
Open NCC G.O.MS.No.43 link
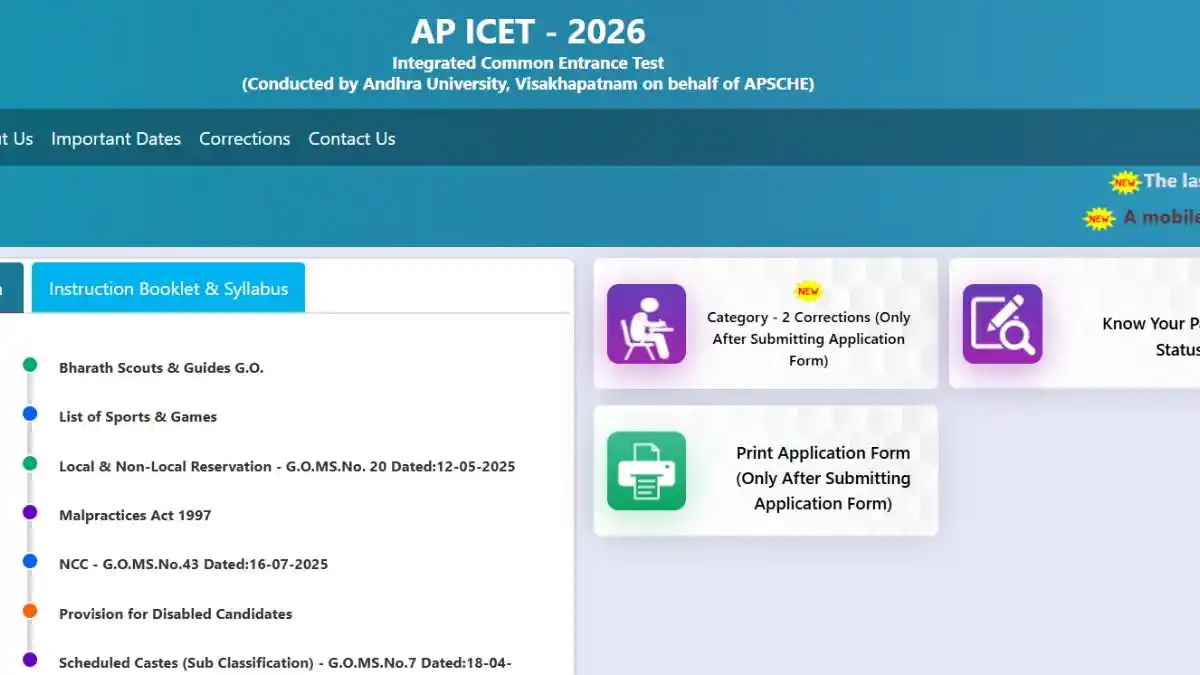tap(193, 564)
